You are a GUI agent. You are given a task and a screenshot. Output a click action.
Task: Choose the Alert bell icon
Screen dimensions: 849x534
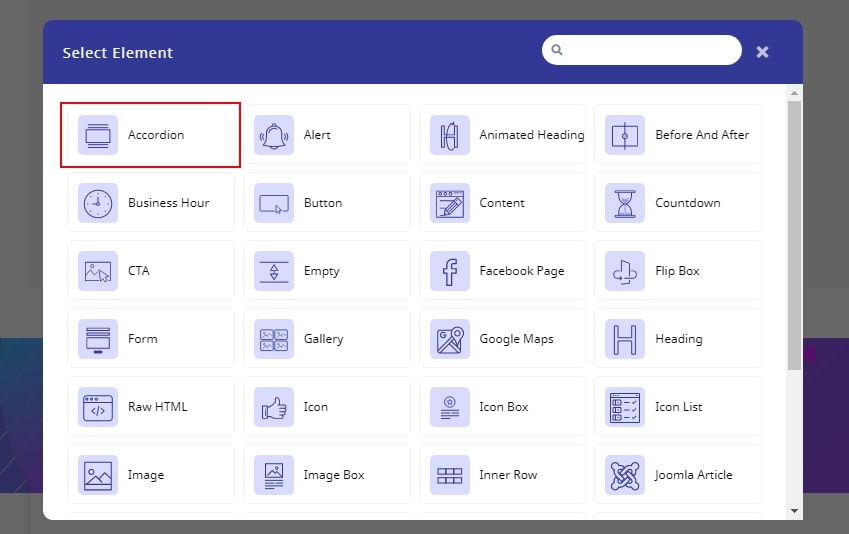pos(274,135)
